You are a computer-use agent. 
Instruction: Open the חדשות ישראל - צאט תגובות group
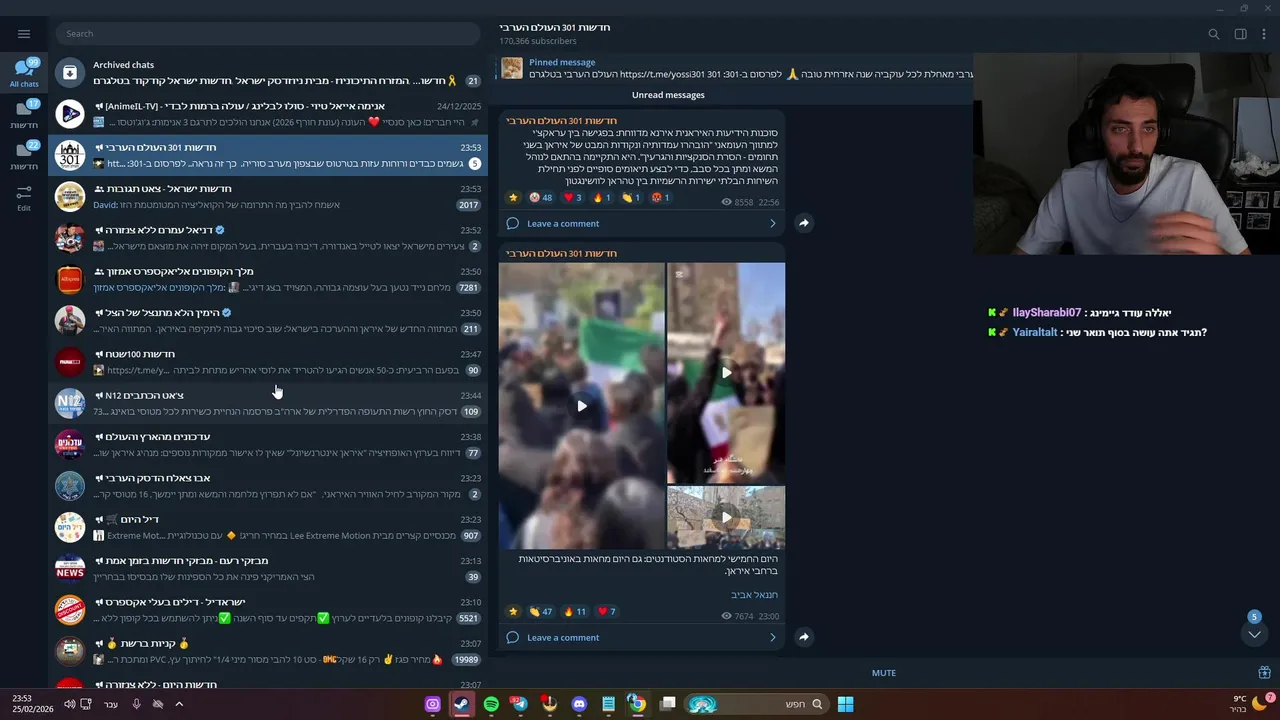[x=268, y=197]
